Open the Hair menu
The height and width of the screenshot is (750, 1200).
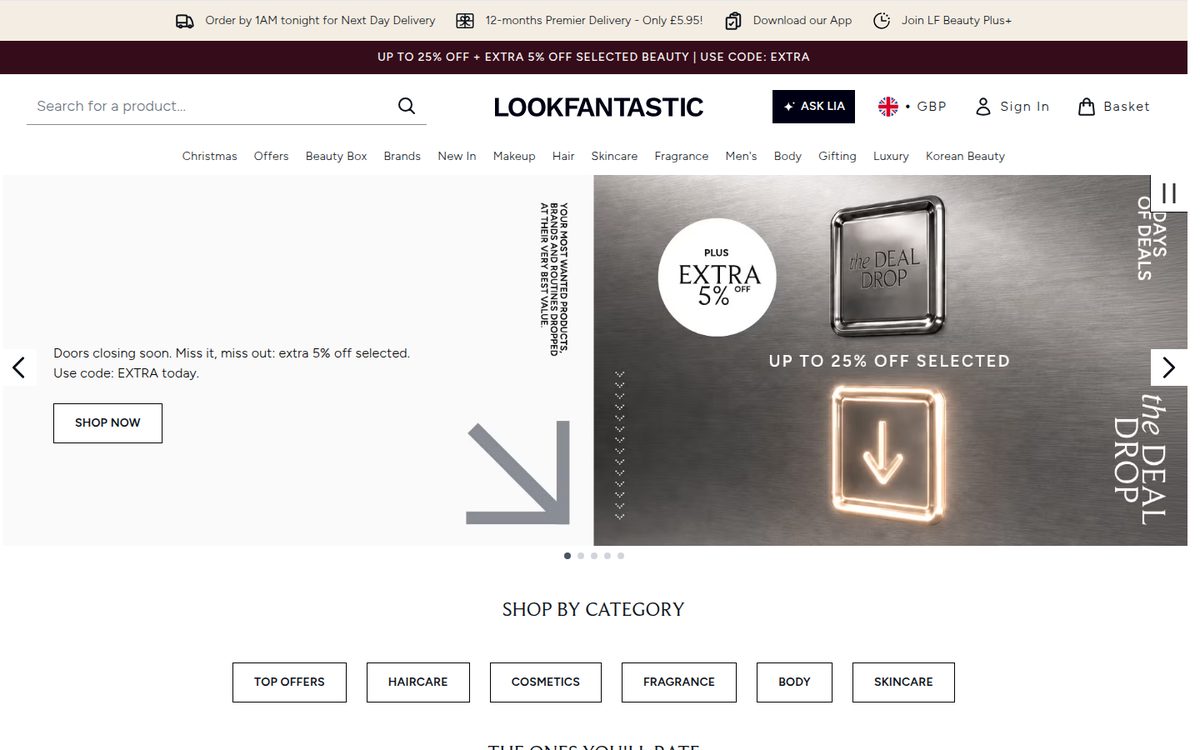point(564,156)
